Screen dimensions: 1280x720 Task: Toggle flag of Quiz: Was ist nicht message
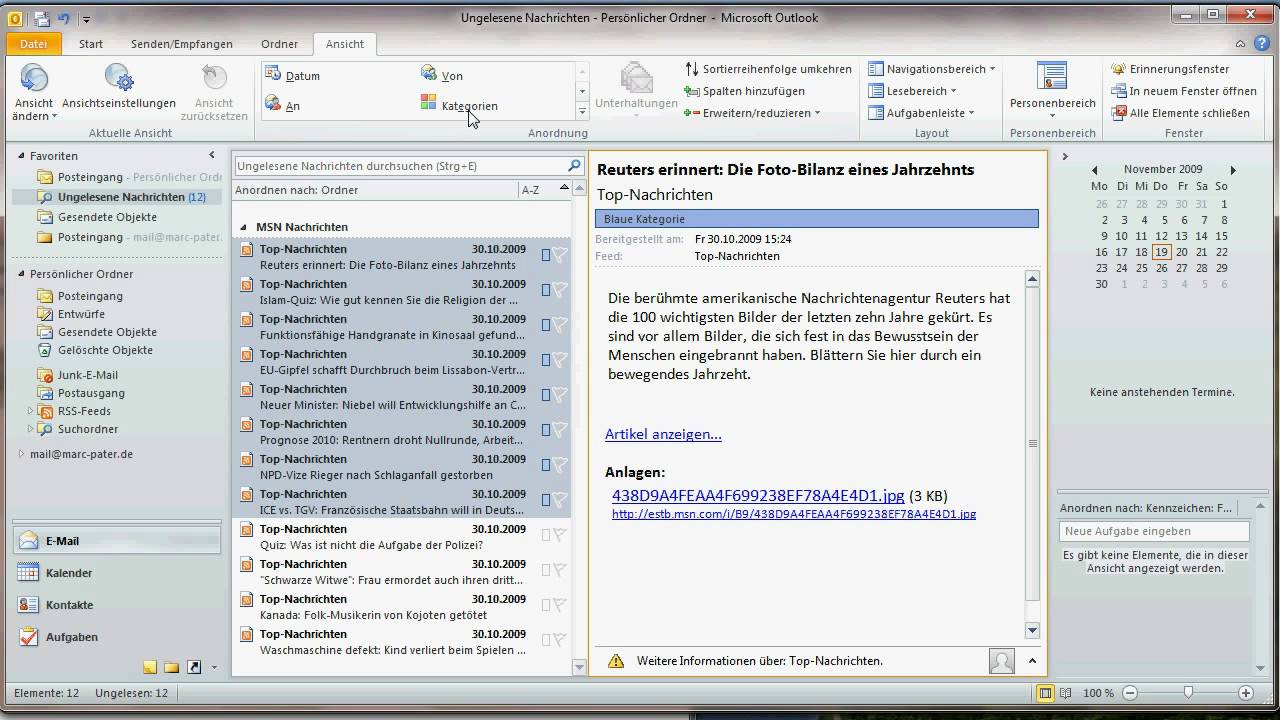[560, 535]
